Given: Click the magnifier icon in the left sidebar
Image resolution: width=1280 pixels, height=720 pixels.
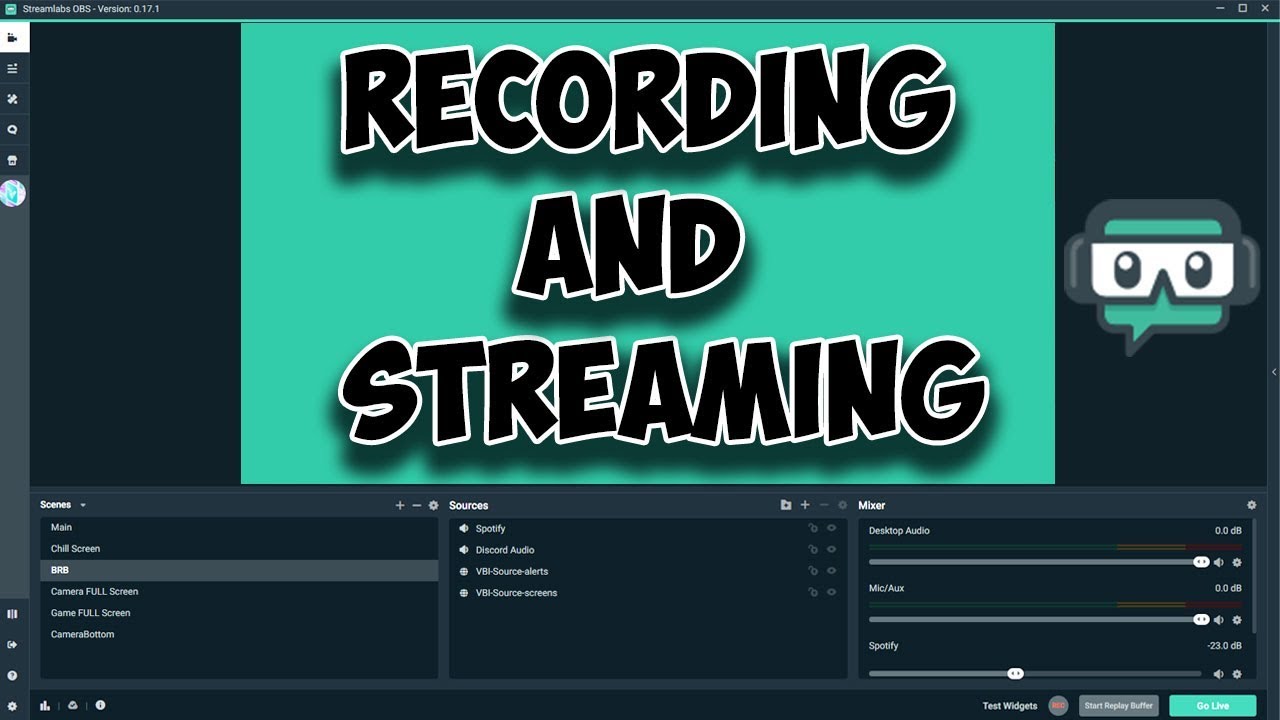Looking at the screenshot, I should pos(13,129).
